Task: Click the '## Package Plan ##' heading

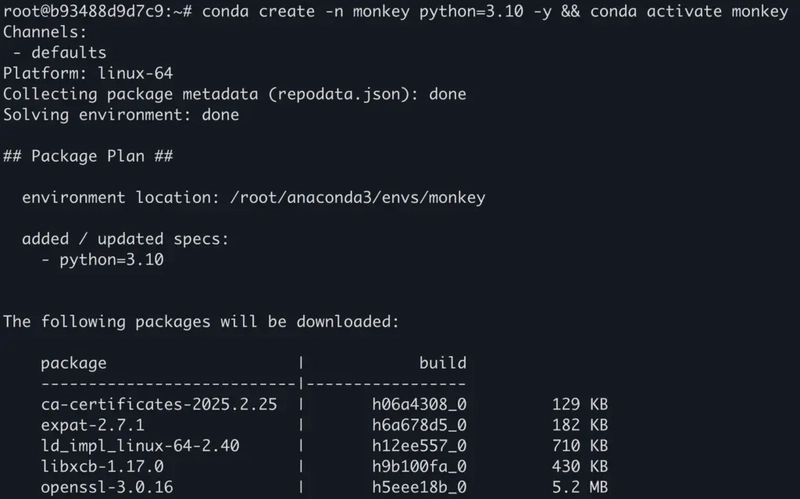Action: pyautogui.click(x=88, y=156)
